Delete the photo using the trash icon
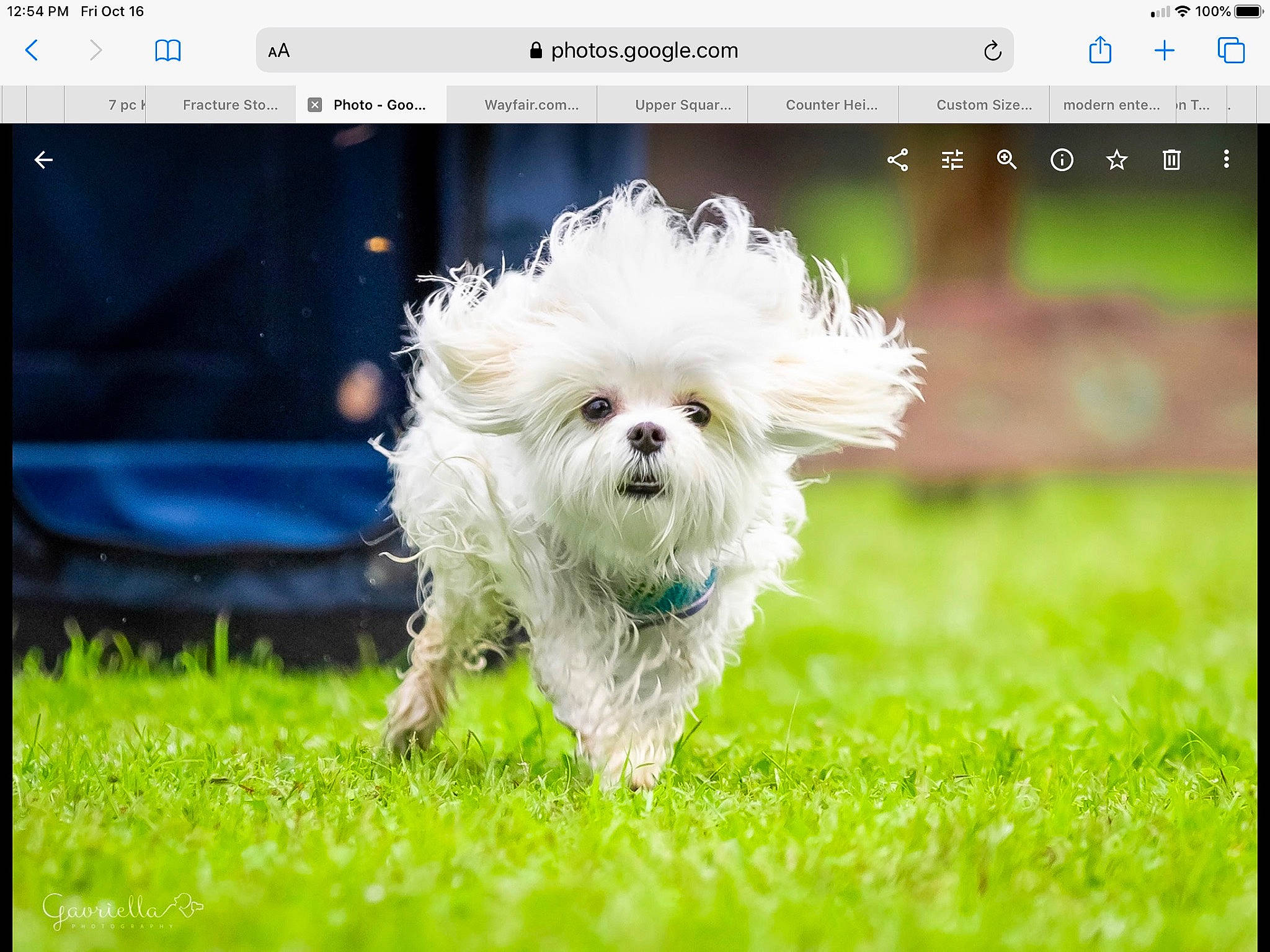This screenshot has height=952, width=1270. click(x=1171, y=160)
